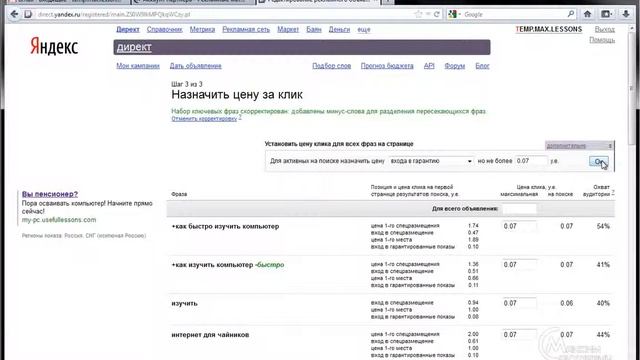This screenshot has width=640, height=360.
Task: Click 'Отменить корректировку' link
Action: (x=204, y=119)
